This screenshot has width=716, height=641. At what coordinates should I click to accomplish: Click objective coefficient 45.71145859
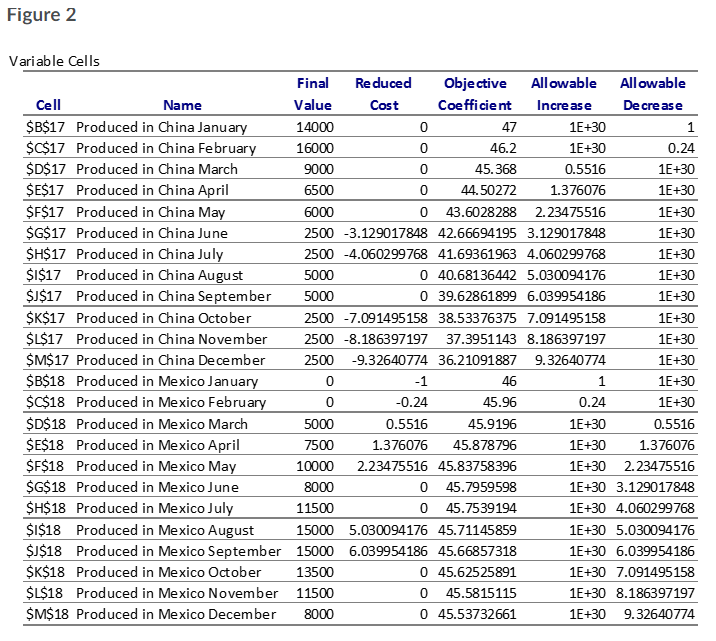[477, 530]
